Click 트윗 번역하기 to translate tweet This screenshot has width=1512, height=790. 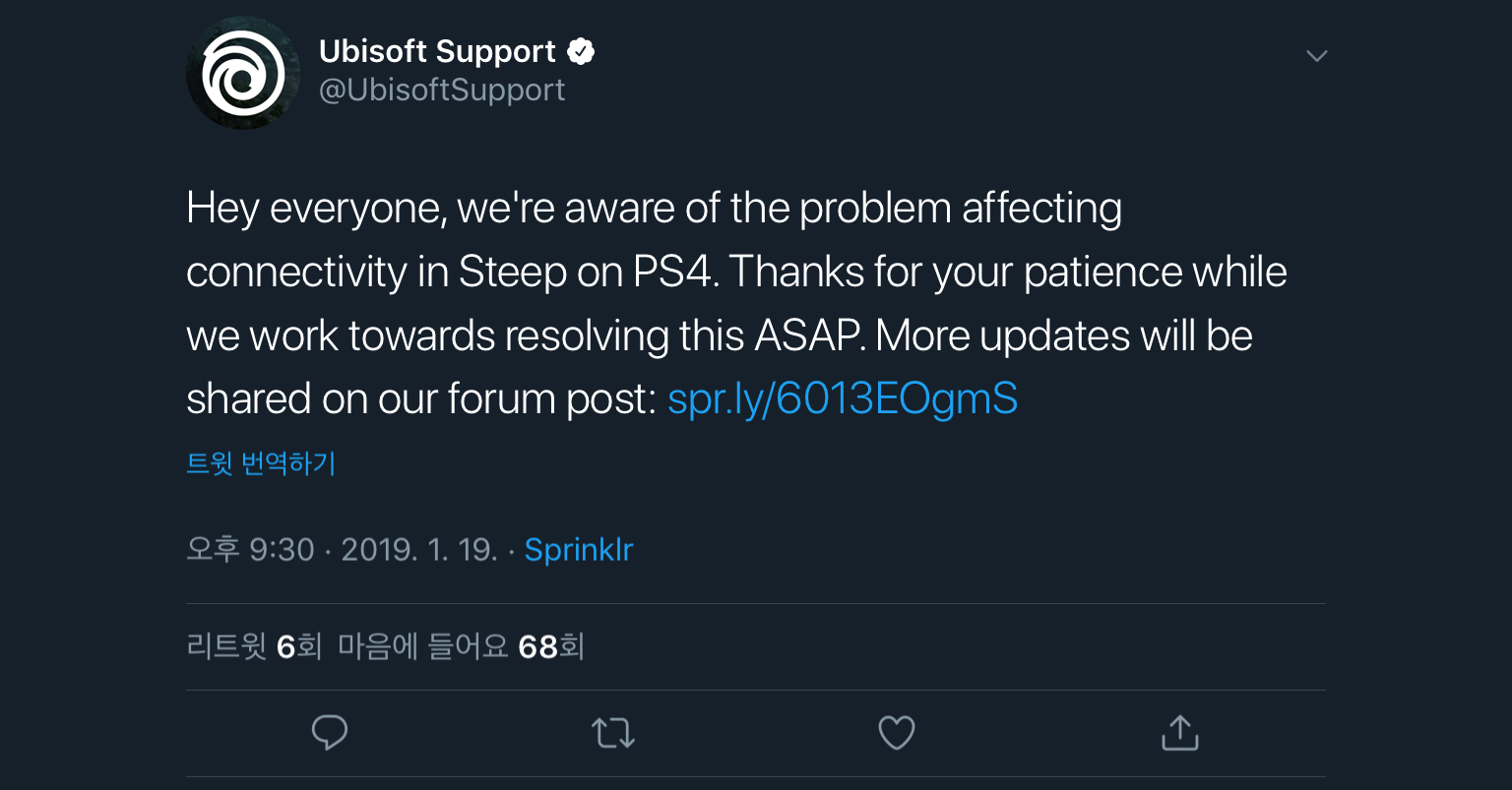[261, 463]
